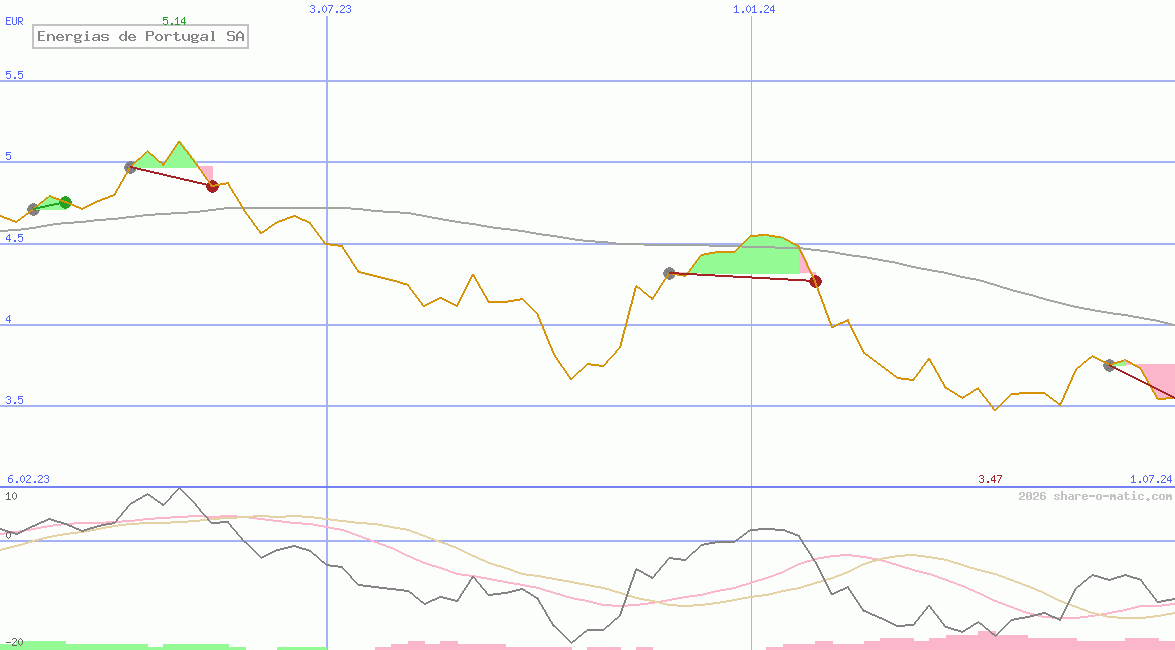Viewport: 1175px width, 650px height.
Task: Select the red exit dot near the 5 EUR line
Action: pos(212,186)
